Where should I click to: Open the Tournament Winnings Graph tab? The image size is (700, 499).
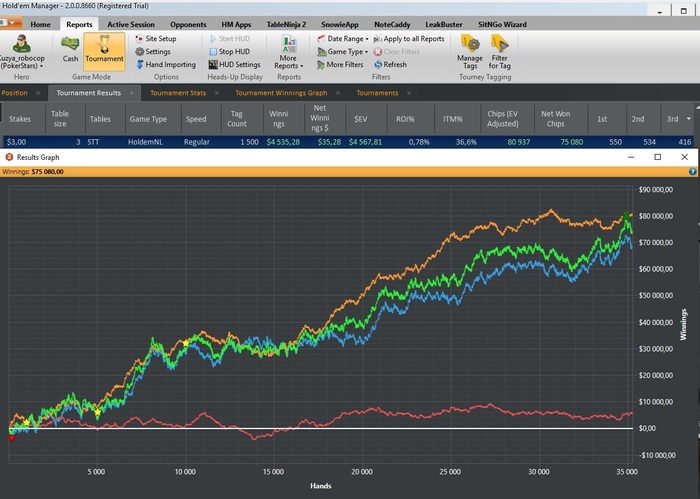point(280,93)
